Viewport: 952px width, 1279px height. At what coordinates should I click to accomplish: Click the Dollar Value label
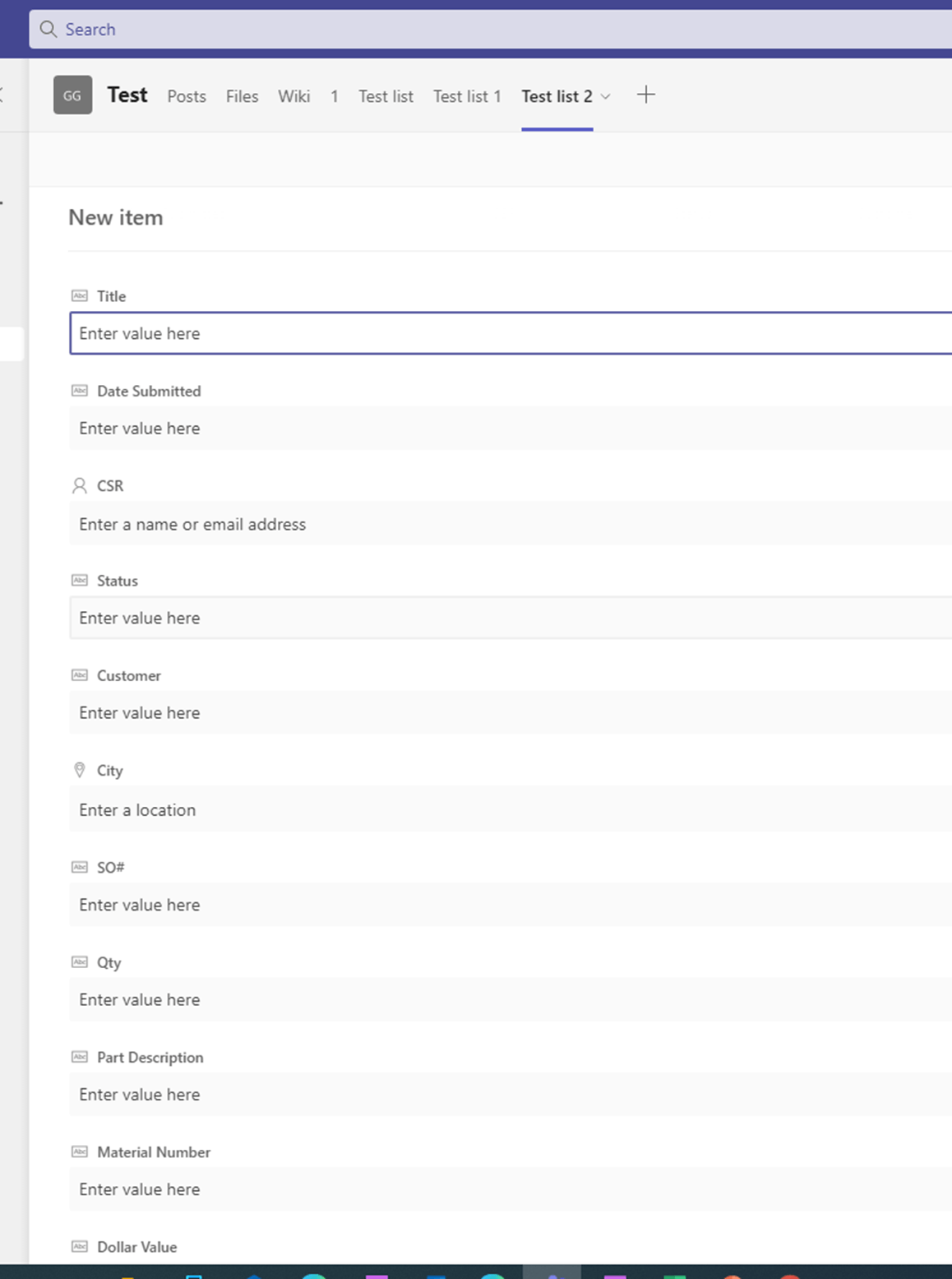pos(136,1247)
